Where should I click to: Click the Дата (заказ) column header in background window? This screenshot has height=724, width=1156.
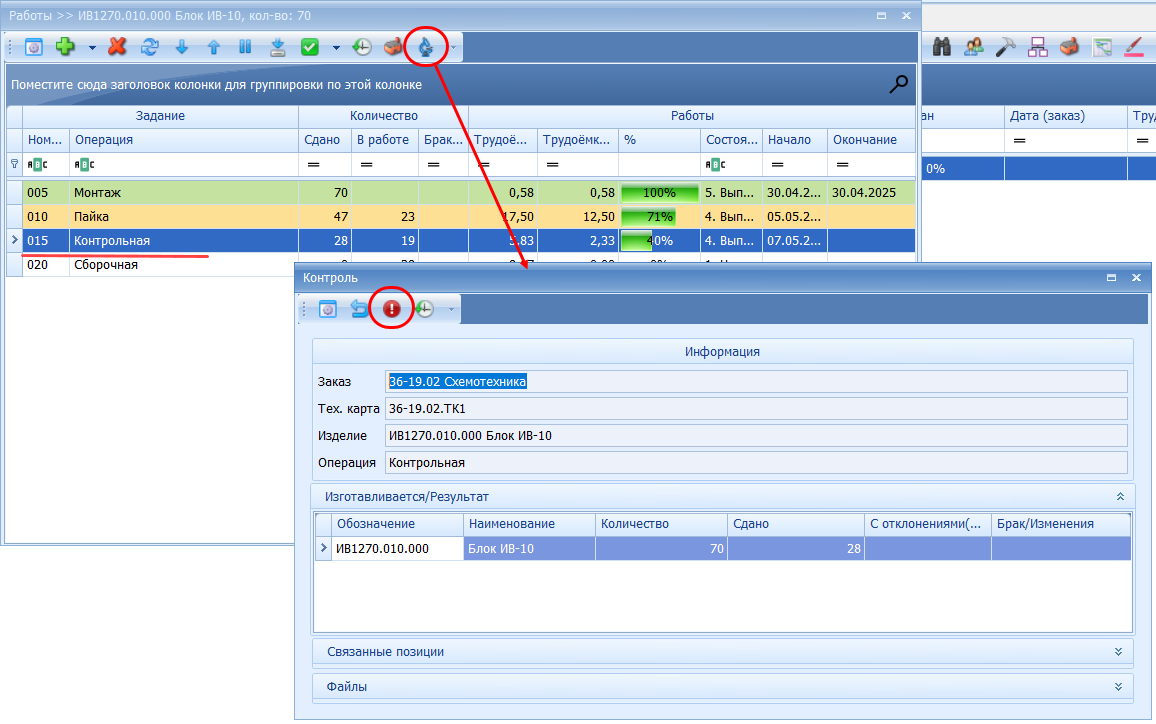[1066, 116]
